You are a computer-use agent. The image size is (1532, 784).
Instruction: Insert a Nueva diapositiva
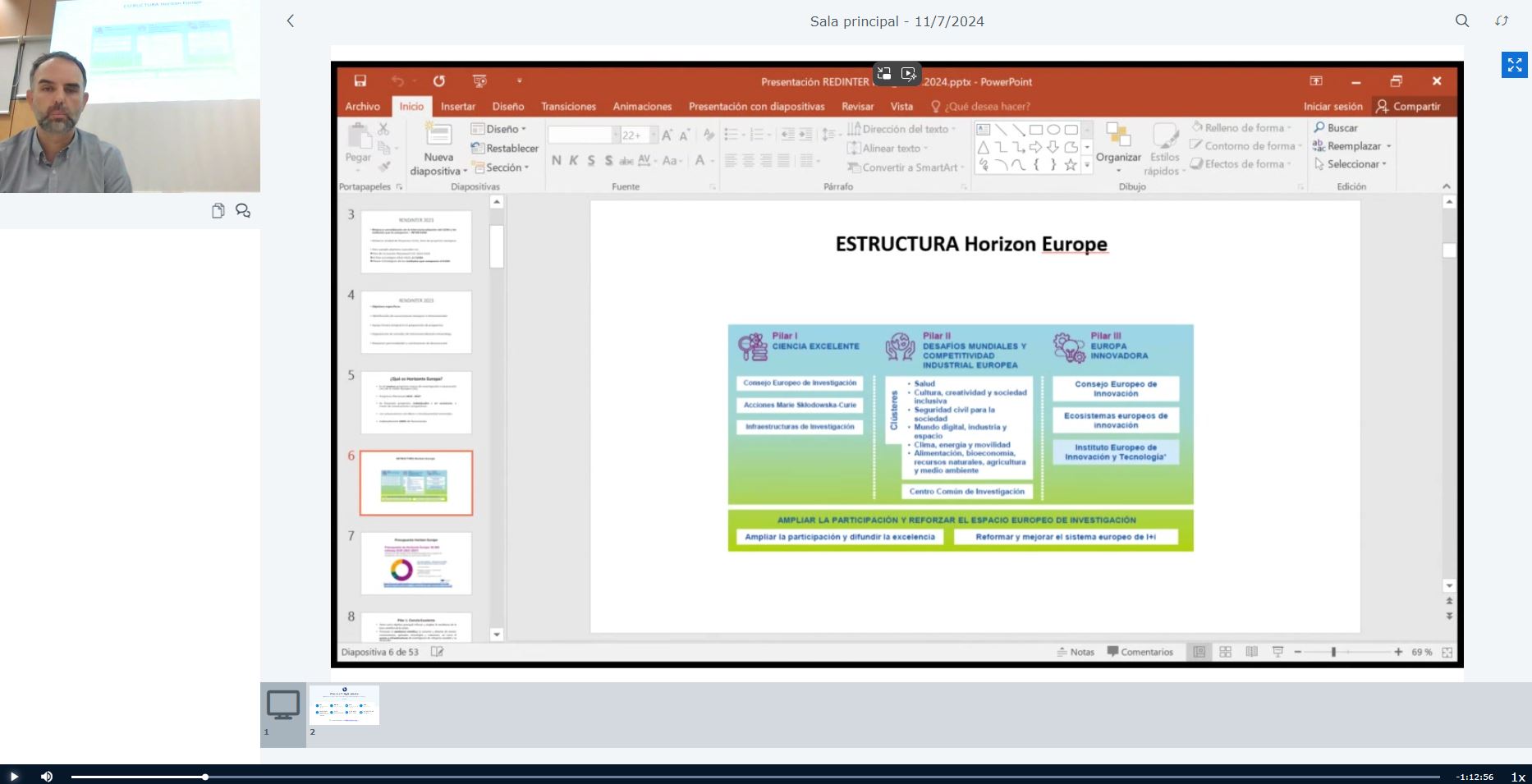pos(438,148)
